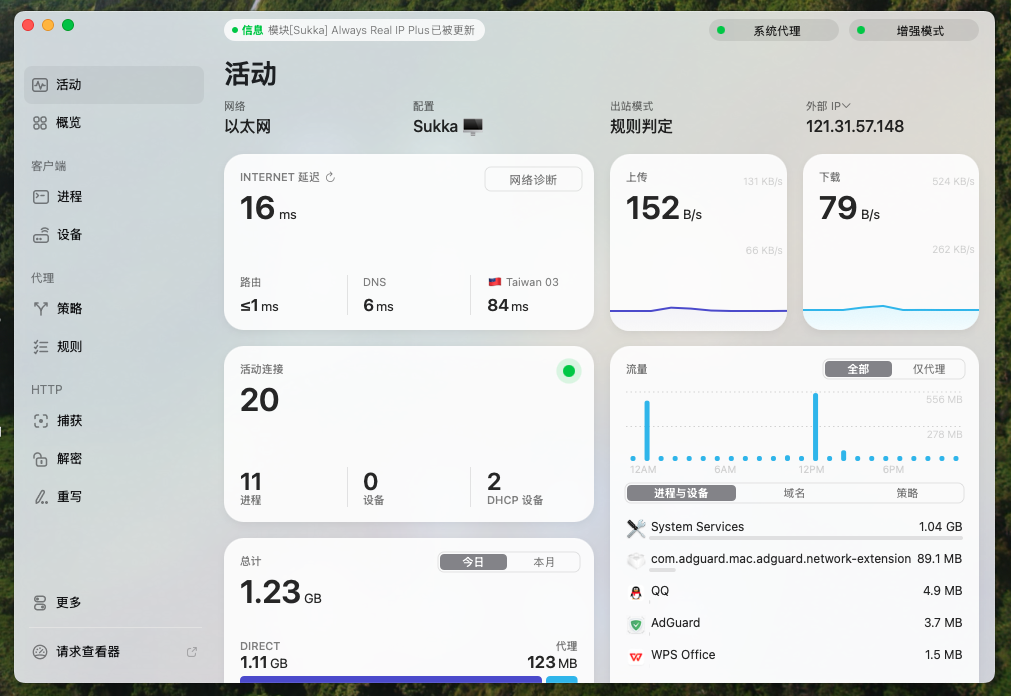
Task: Open 请求查看器 request viewer link
Action: tap(88, 652)
